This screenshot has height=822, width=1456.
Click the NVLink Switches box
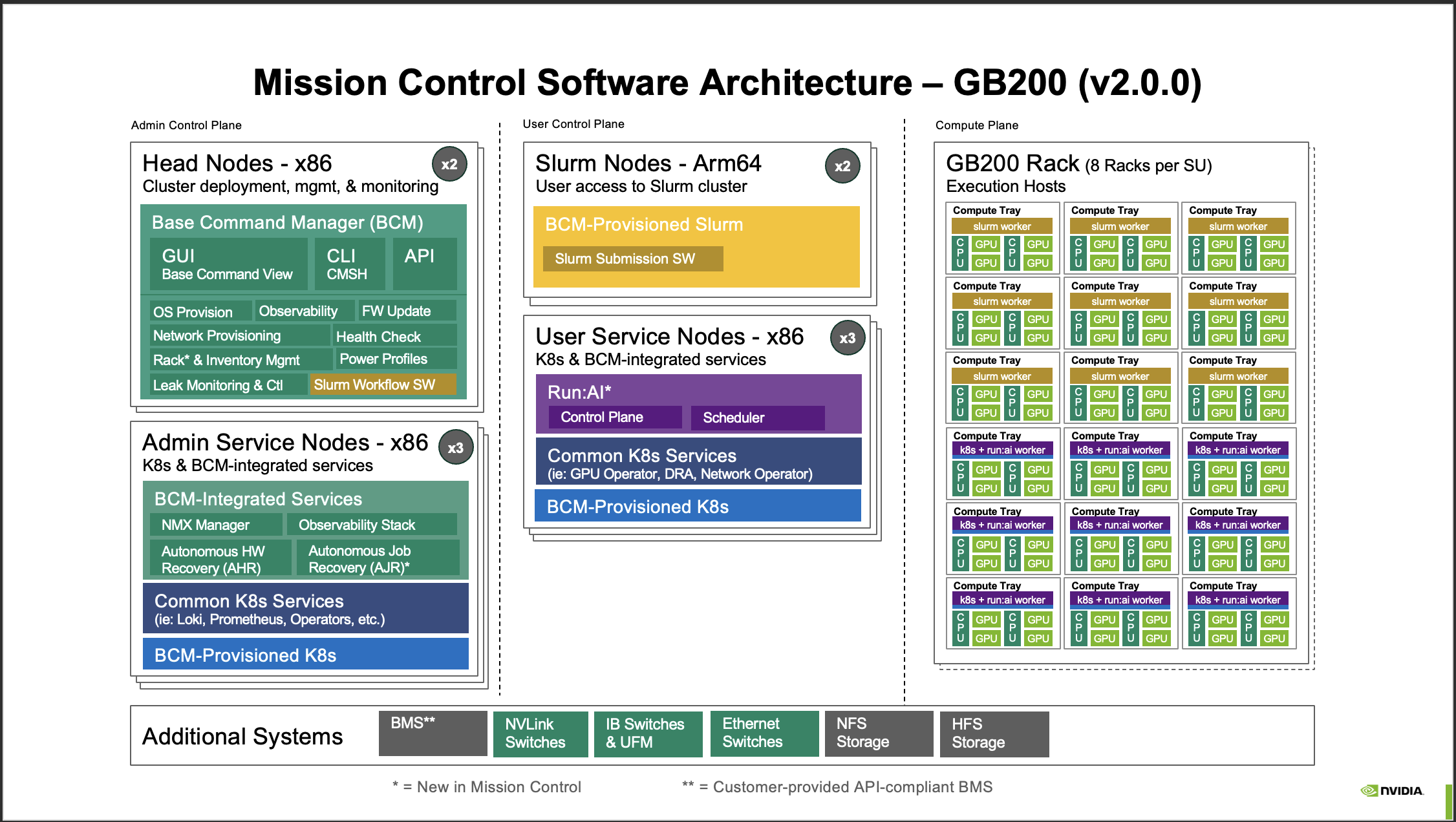tap(540, 733)
